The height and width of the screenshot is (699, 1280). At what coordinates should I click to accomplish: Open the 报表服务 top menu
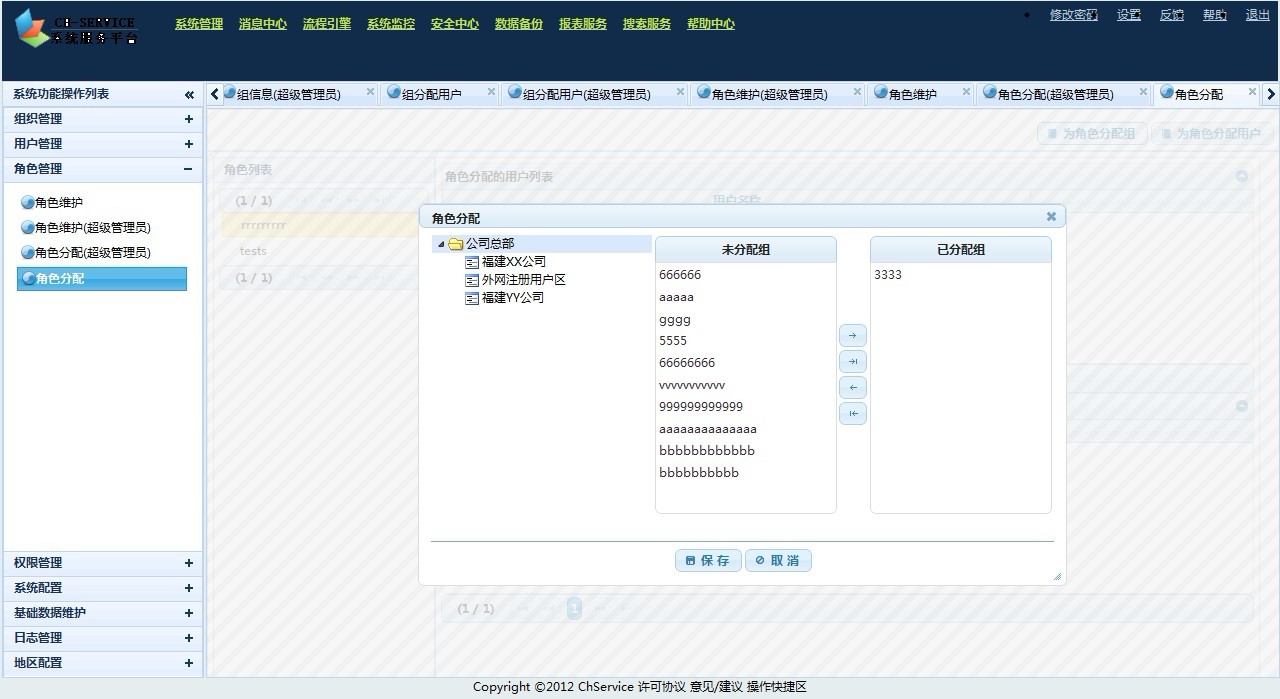point(583,24)
